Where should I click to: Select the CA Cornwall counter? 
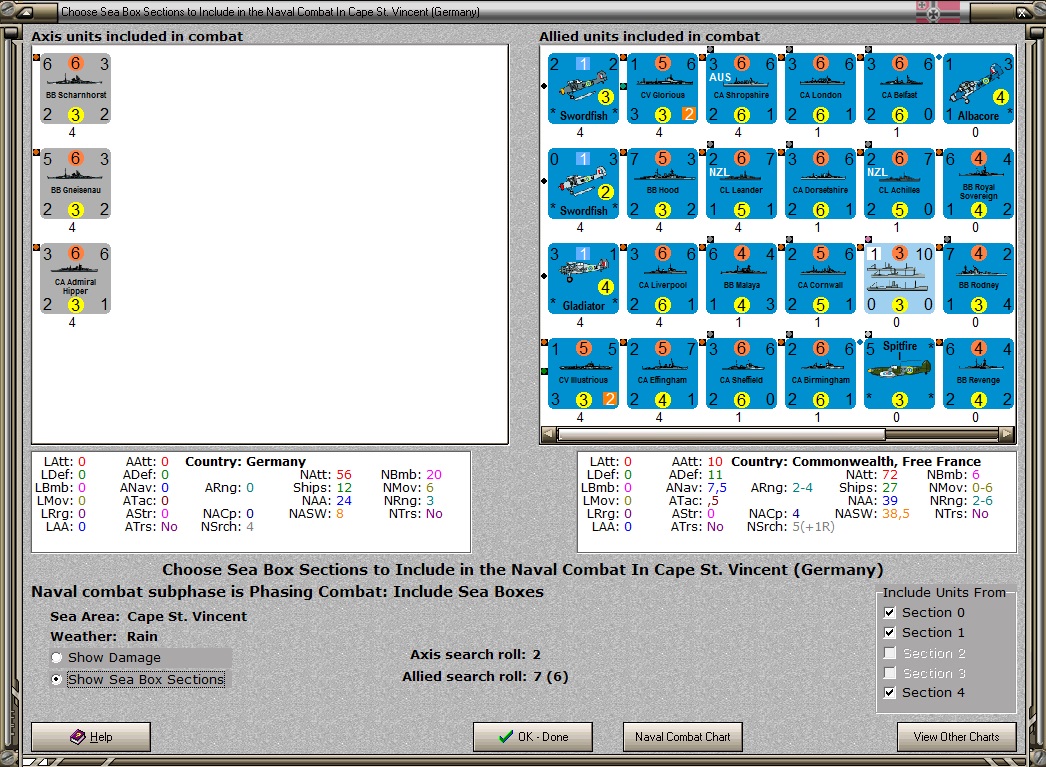[821, 279]
